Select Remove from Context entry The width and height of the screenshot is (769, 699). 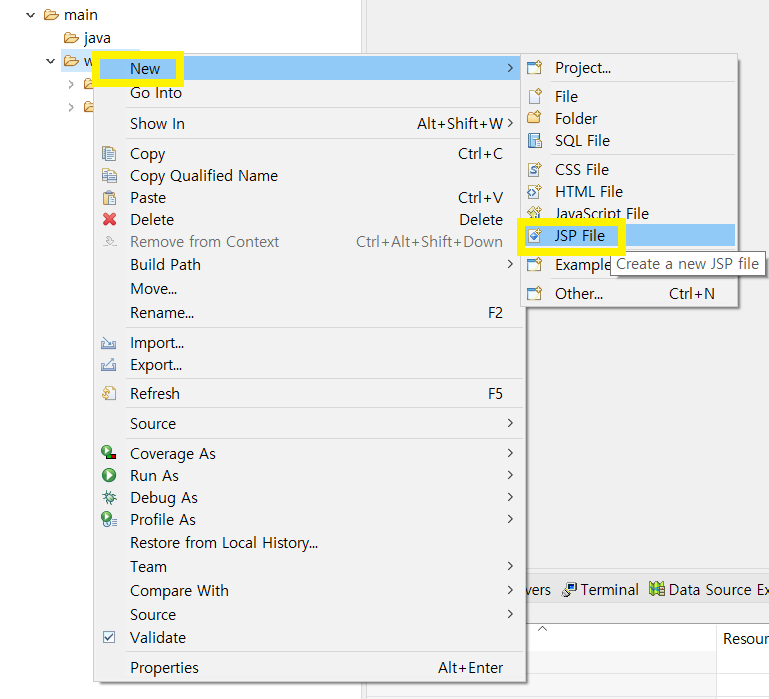(x=308, y=241)
